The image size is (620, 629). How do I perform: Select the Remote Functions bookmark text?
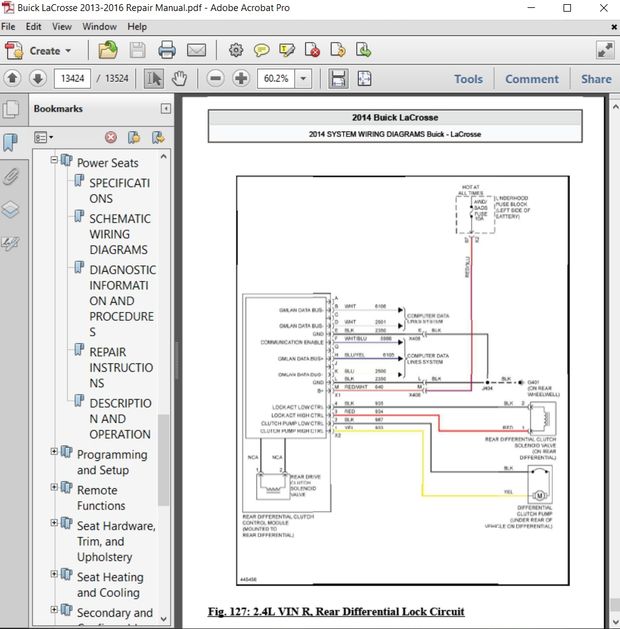(101, 498)
